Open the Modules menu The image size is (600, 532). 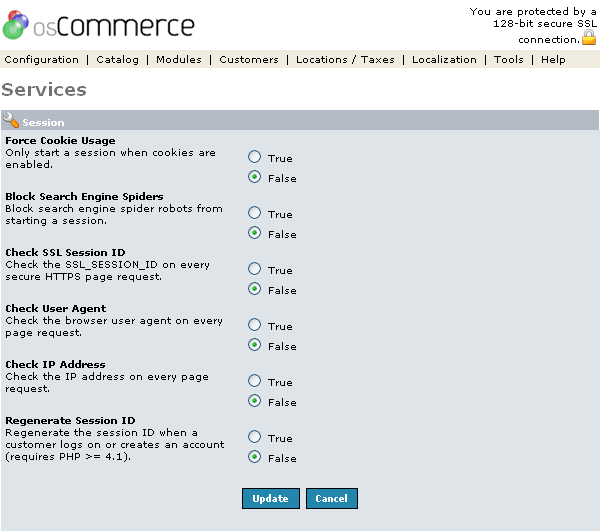(x=179, y=60)
